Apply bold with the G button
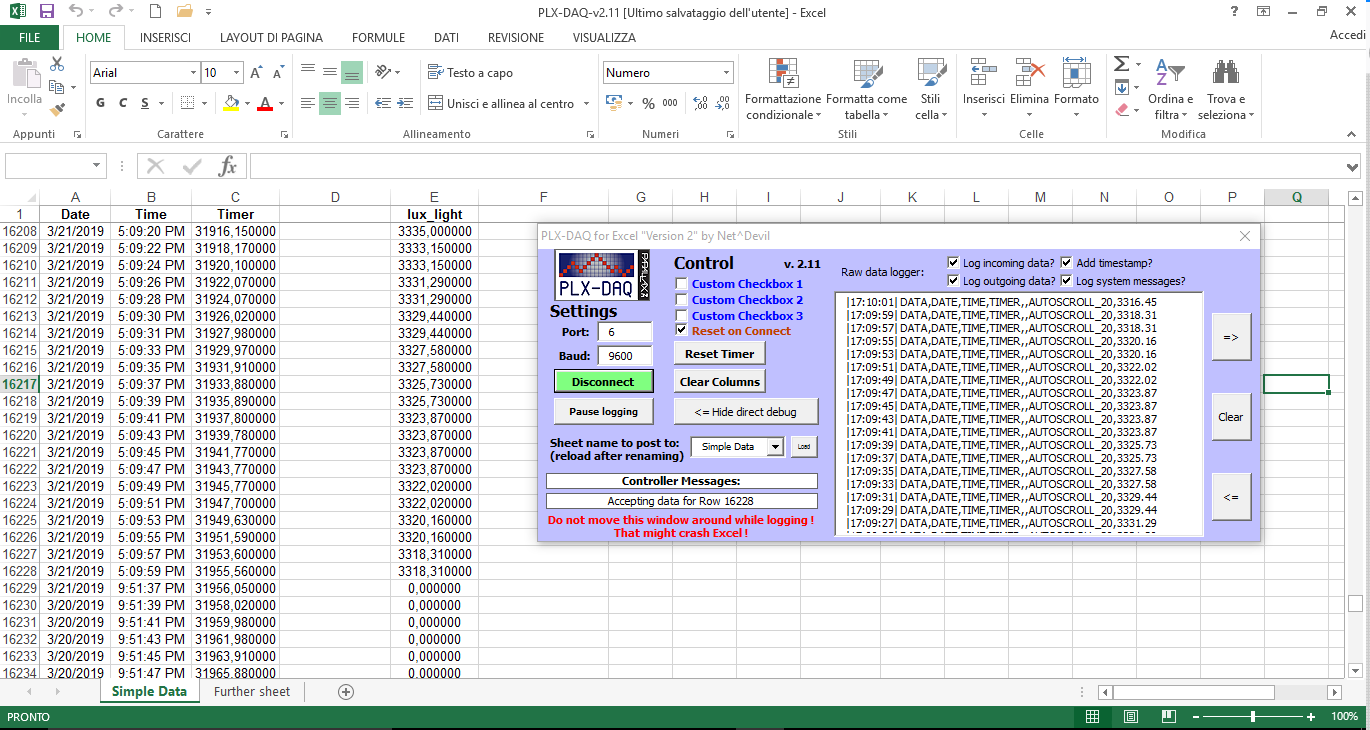The height and width of the screenshot is (730, 1370). point(100,103)
